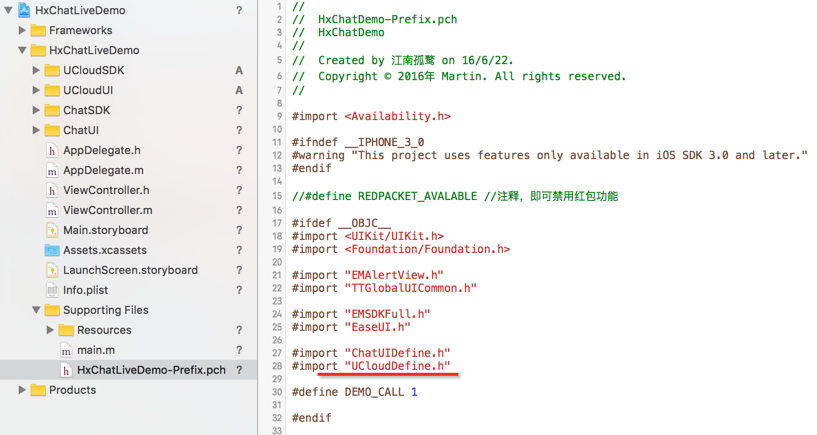Screen dimensions: 817x435
Task: Click the ChatUI folder icon
Action: [x=52, y=130]
